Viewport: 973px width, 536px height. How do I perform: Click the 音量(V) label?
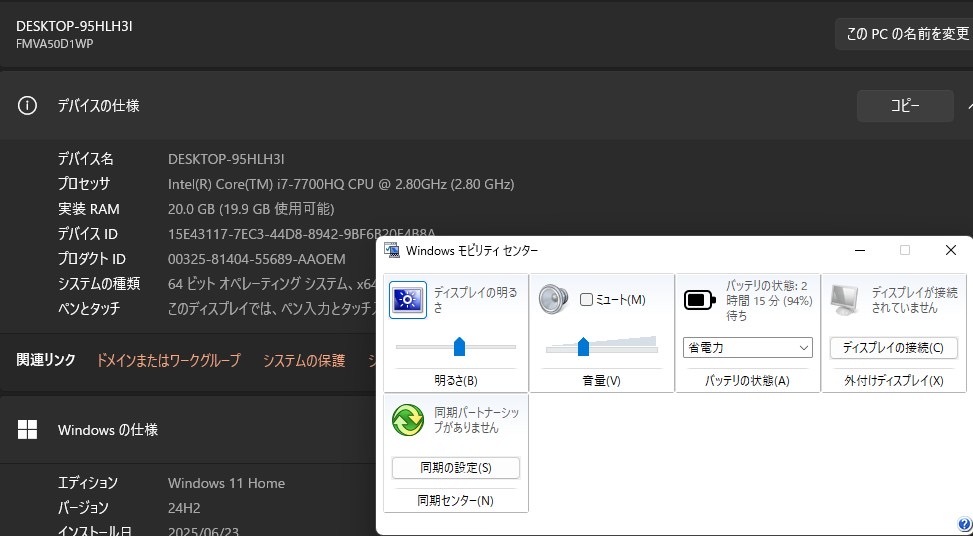coord(602,381)
